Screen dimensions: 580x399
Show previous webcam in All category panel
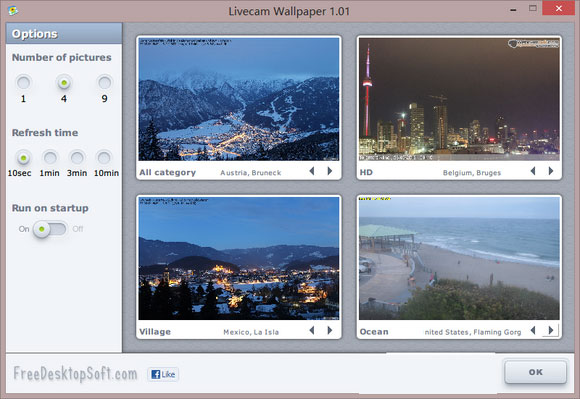tap(312, 171)
